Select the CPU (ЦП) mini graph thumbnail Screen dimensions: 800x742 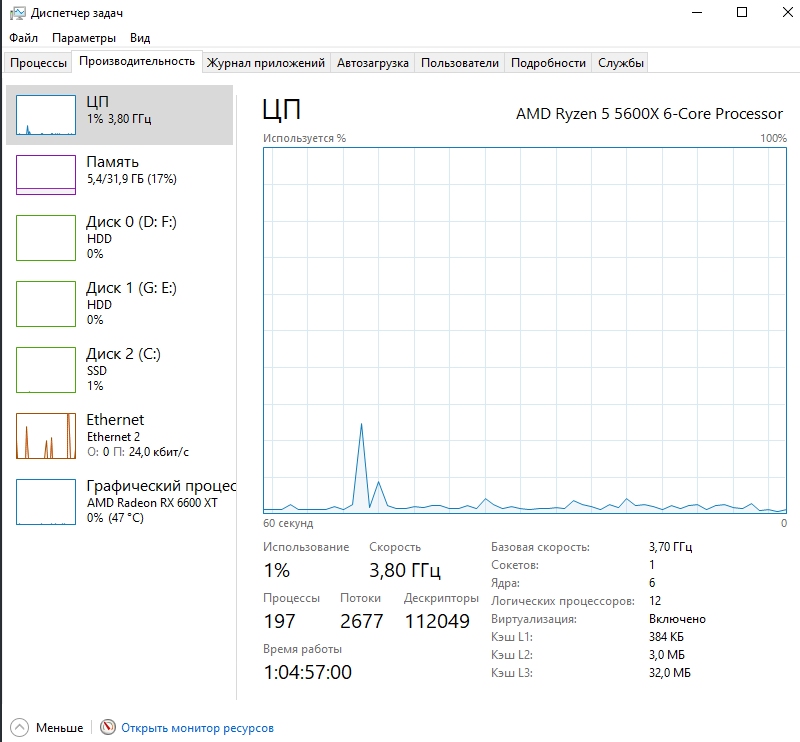tap(46, 115)
